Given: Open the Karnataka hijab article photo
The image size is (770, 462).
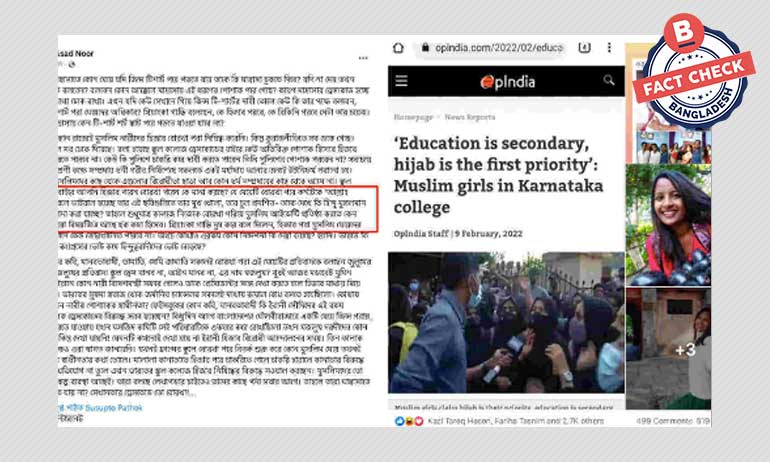Looking at the screenshot, I should tap(506, 323).
